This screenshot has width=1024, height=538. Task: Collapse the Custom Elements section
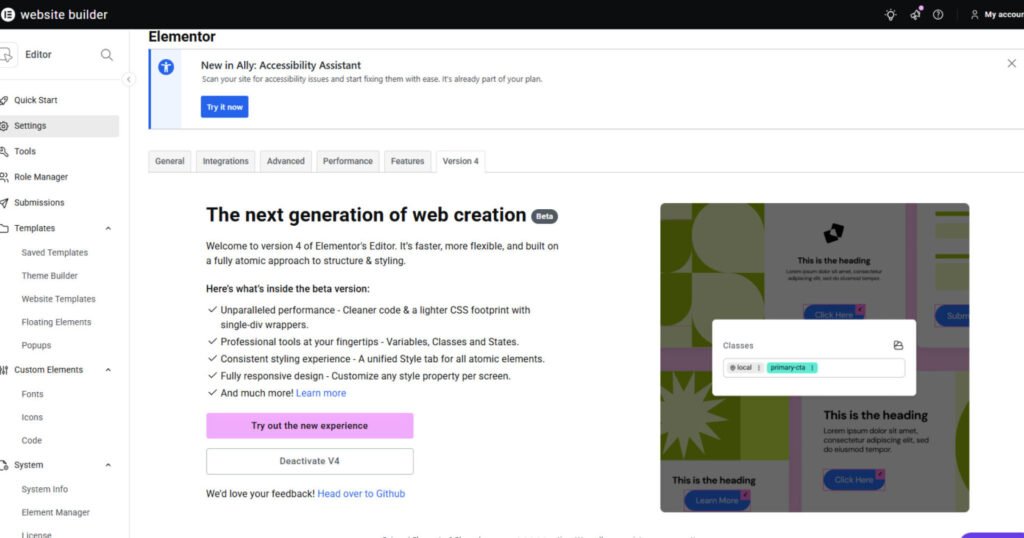[x=108, y=370]
